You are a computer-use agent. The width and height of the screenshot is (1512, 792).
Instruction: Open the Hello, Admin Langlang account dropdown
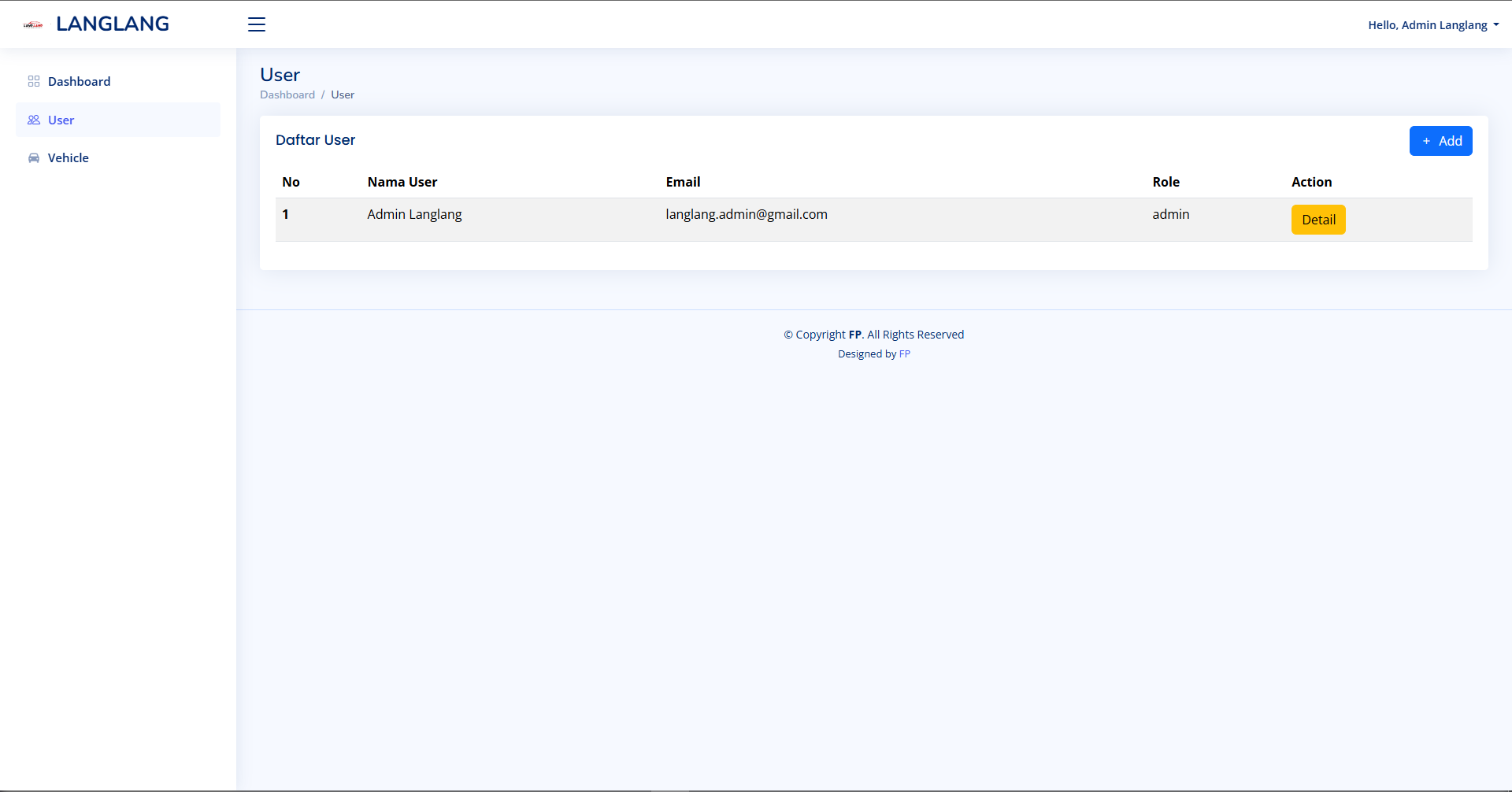point(1427,25)
